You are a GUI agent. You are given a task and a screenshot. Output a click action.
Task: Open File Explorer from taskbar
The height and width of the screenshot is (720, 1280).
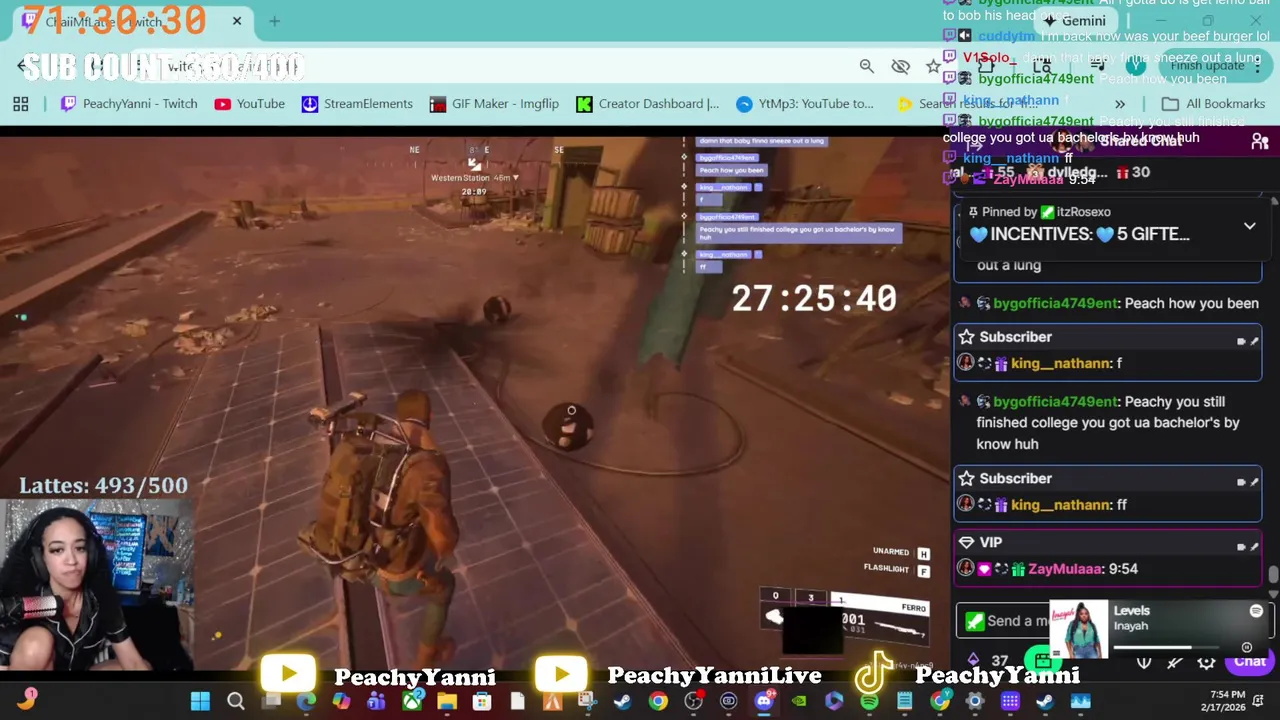447,701
